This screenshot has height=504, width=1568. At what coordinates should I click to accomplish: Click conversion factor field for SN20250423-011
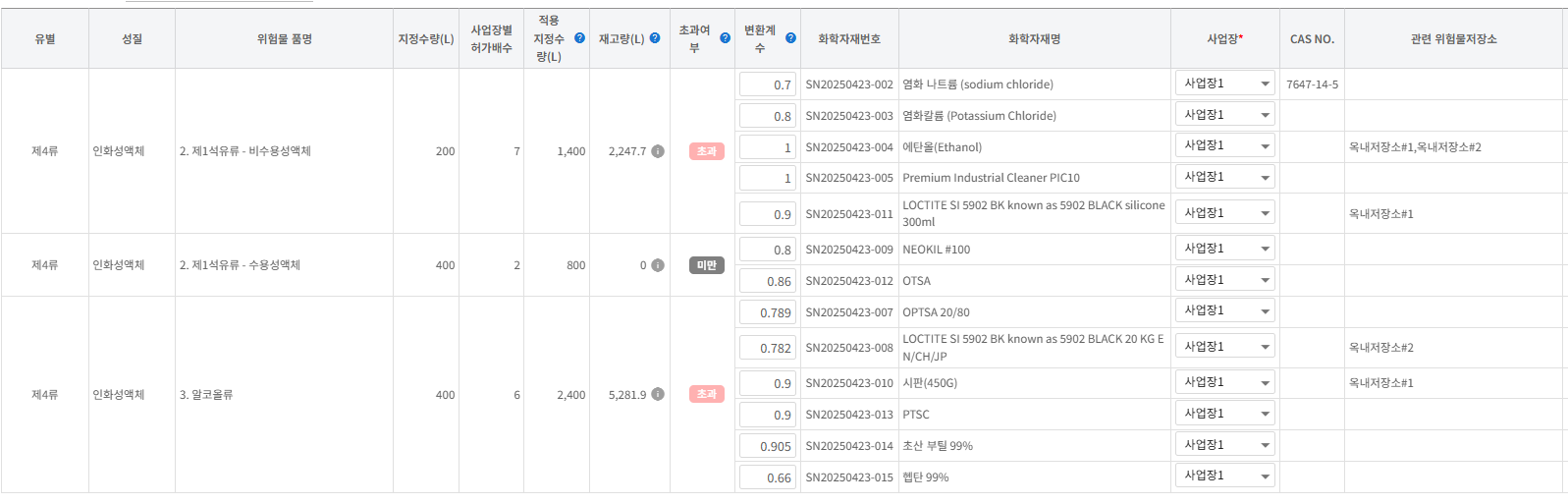click(x=767, y=214)
